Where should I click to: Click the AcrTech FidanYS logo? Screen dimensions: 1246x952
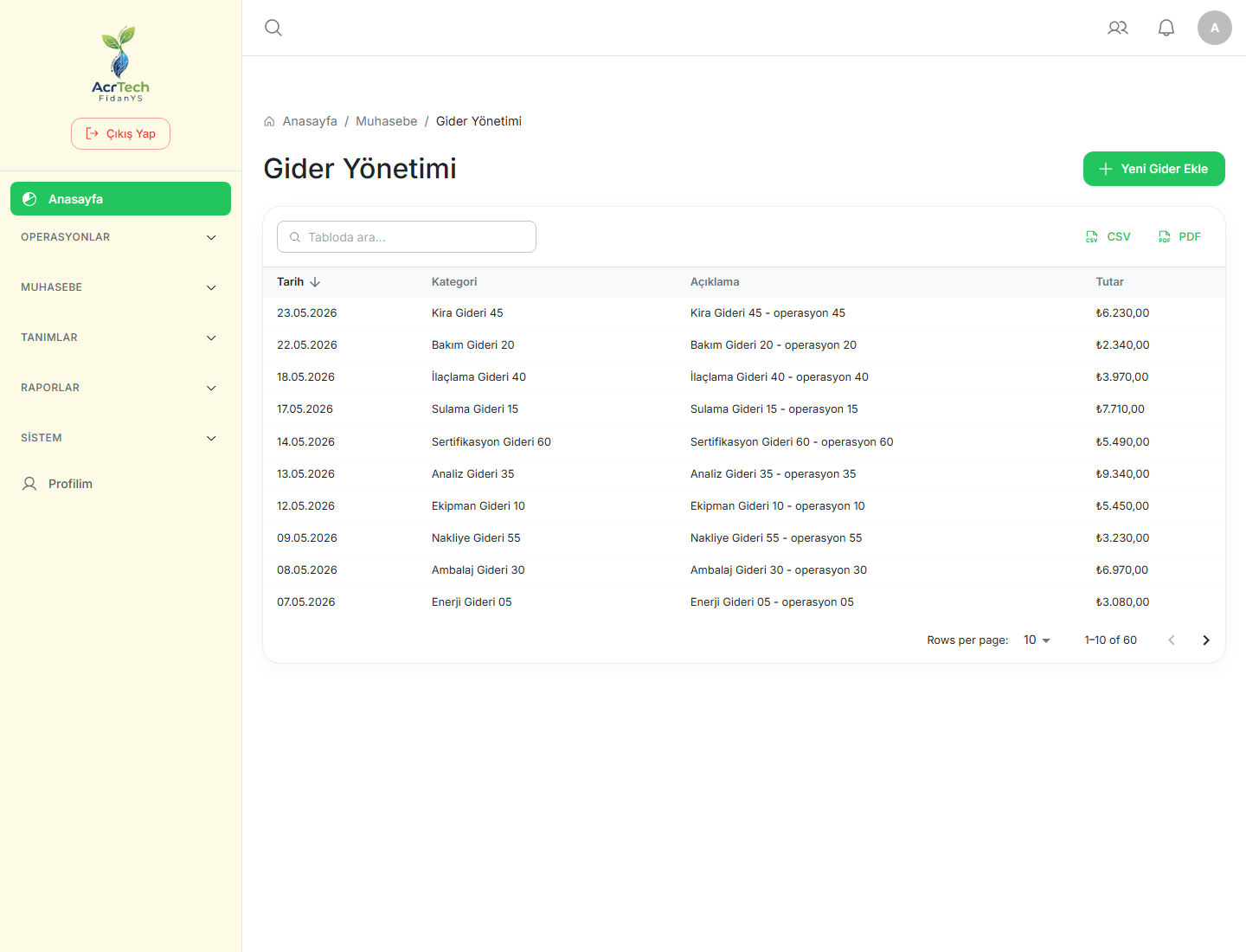(x=120, y=64)
